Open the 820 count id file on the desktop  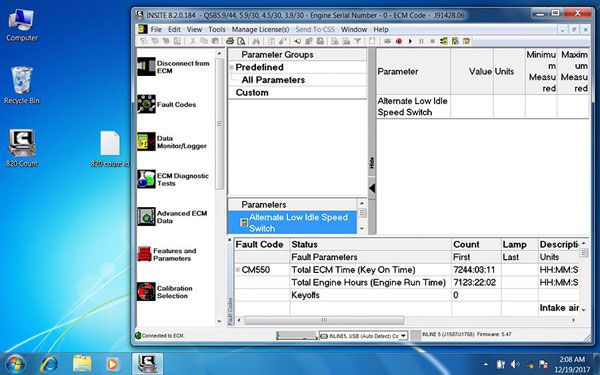(110, 149)
